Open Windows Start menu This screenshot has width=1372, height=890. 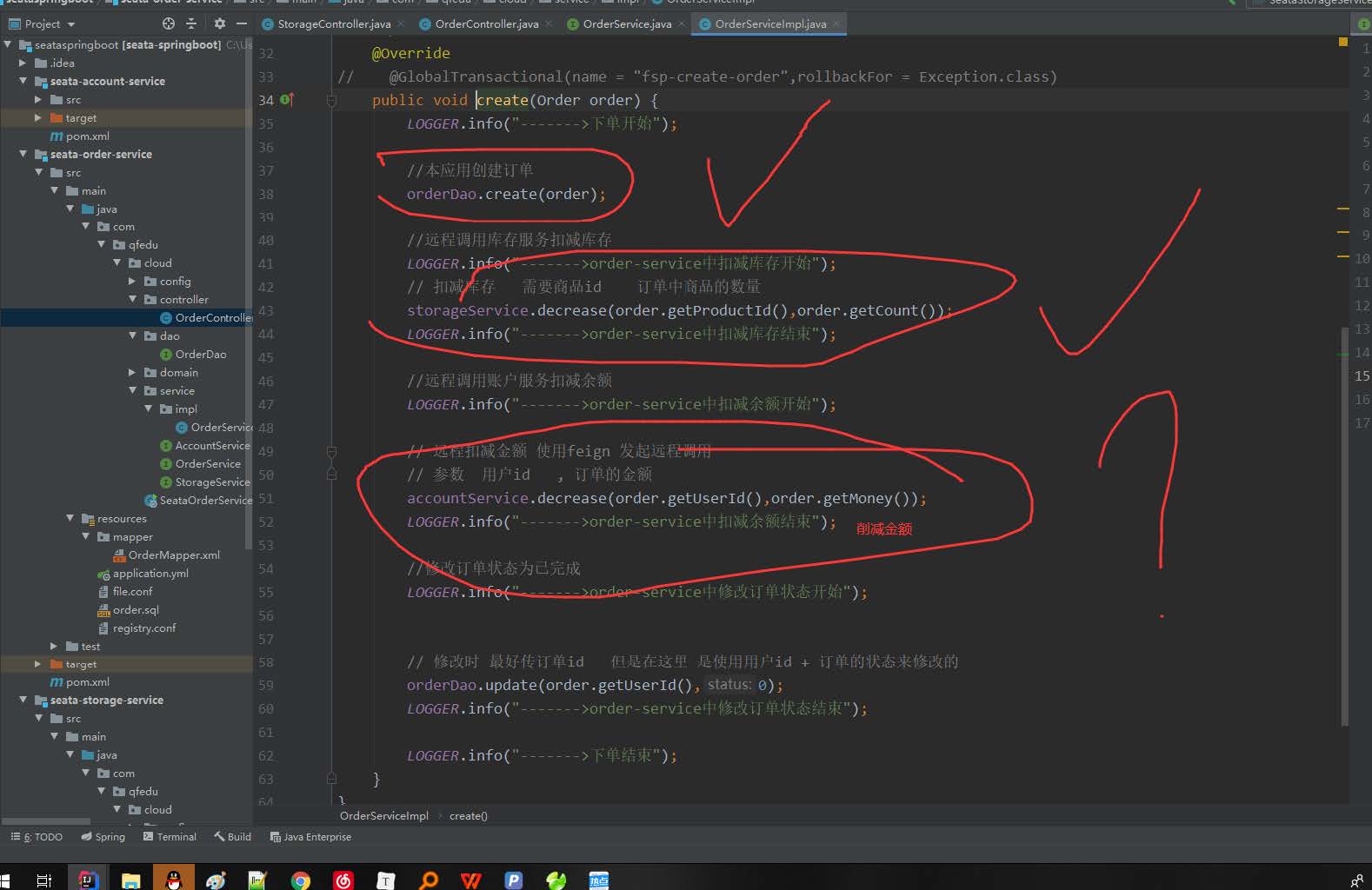point(5,880)
